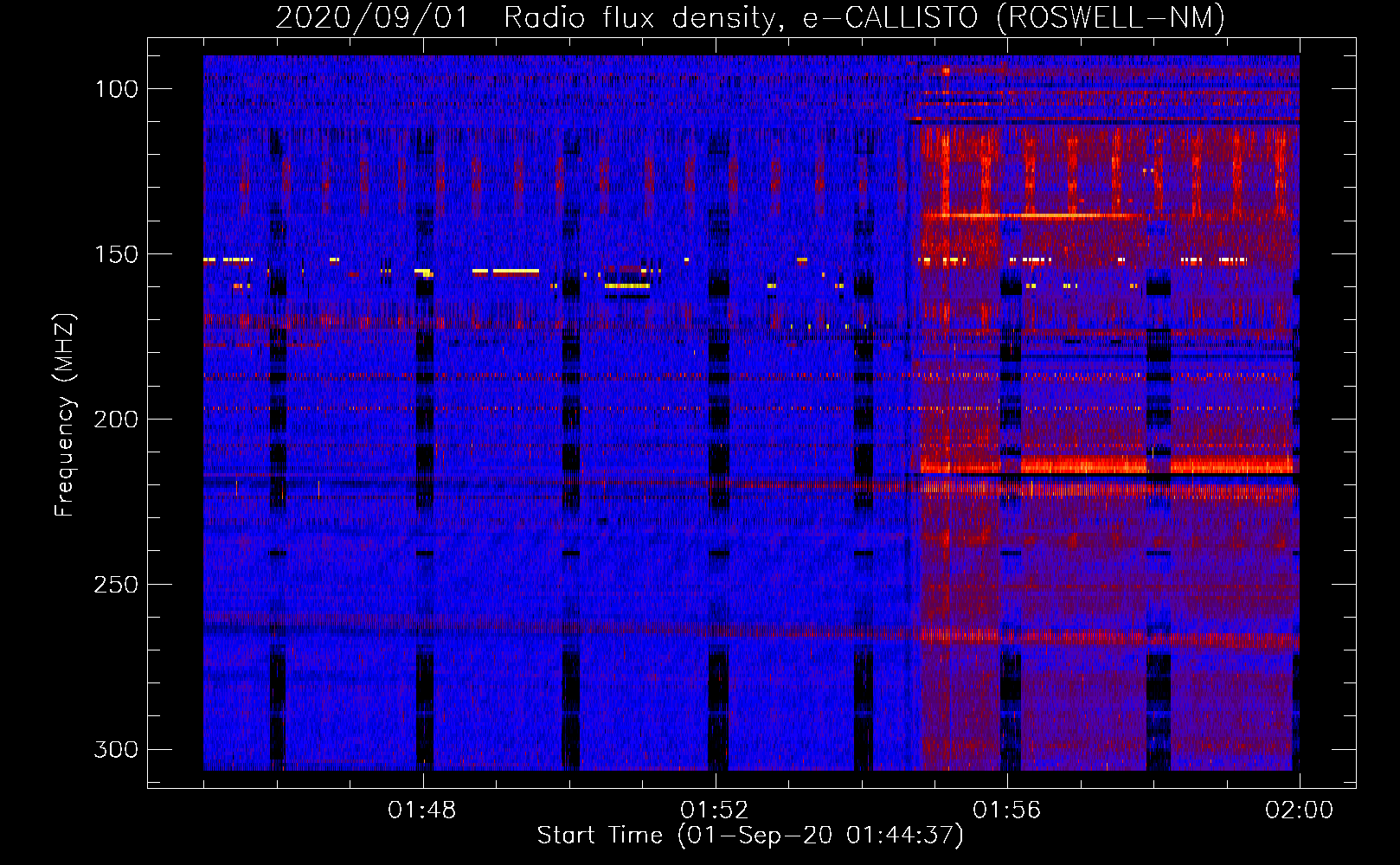1400x865 pixels.
Task: Click the 01:48 time tick label
Action: click(x=422, y=811)
